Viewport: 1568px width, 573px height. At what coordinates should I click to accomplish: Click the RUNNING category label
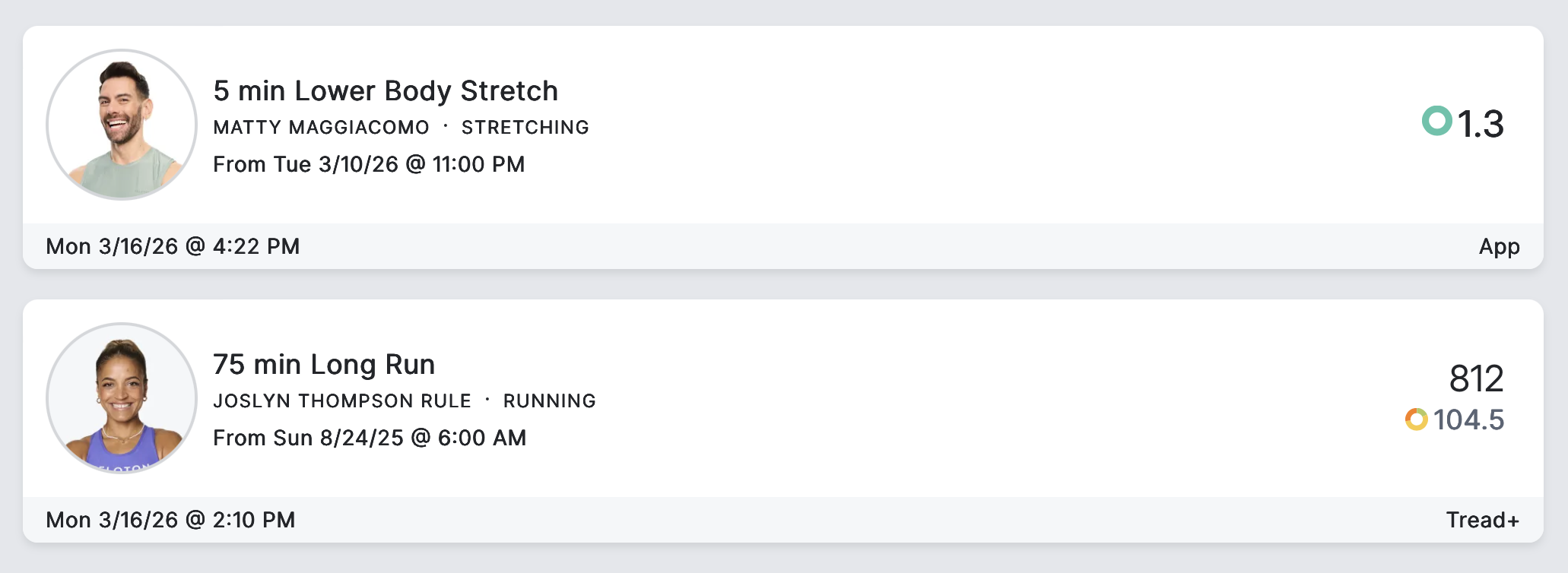click(x=549, y=401)
